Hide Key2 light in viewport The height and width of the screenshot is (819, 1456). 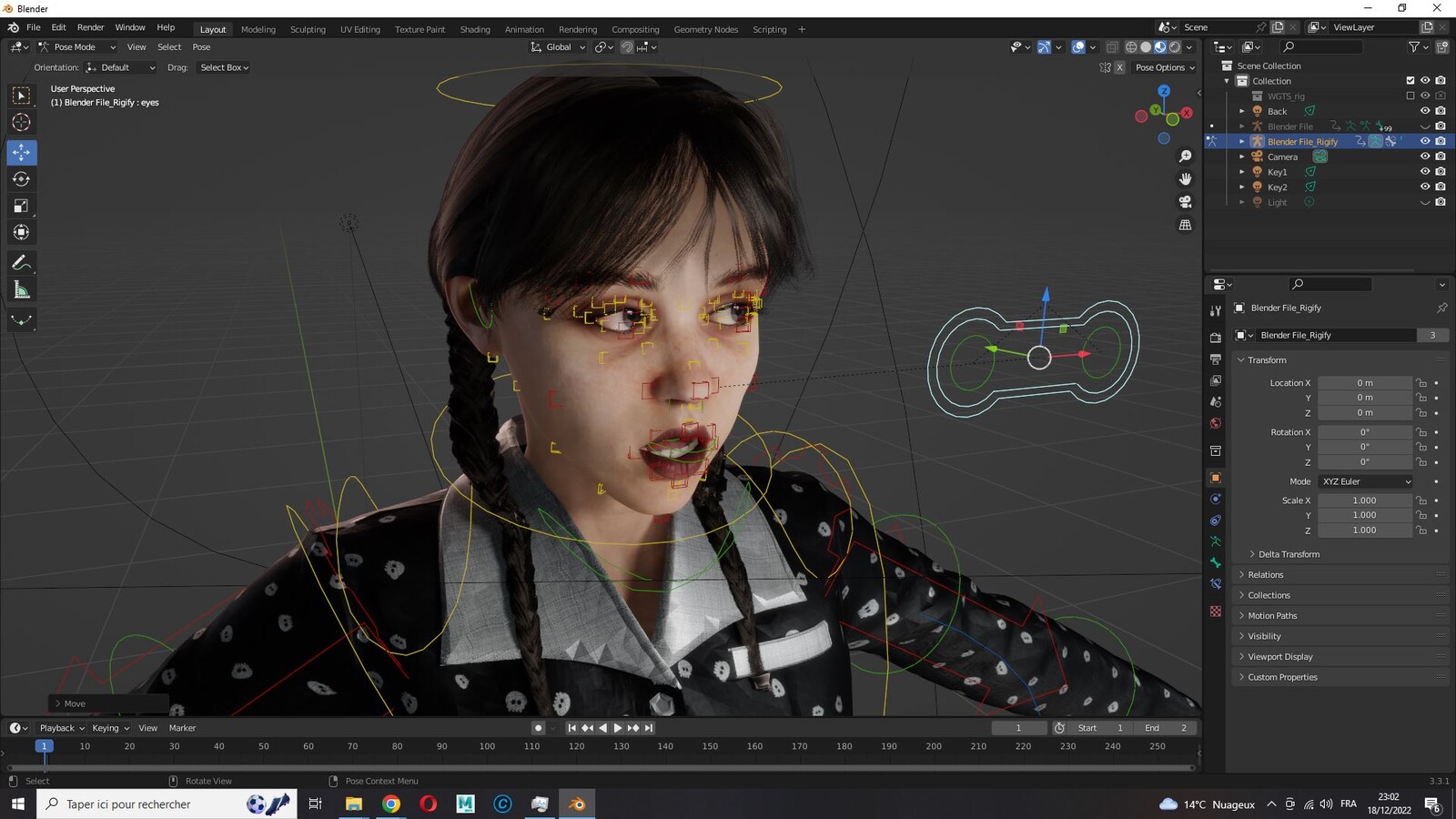pos(1425,187)
